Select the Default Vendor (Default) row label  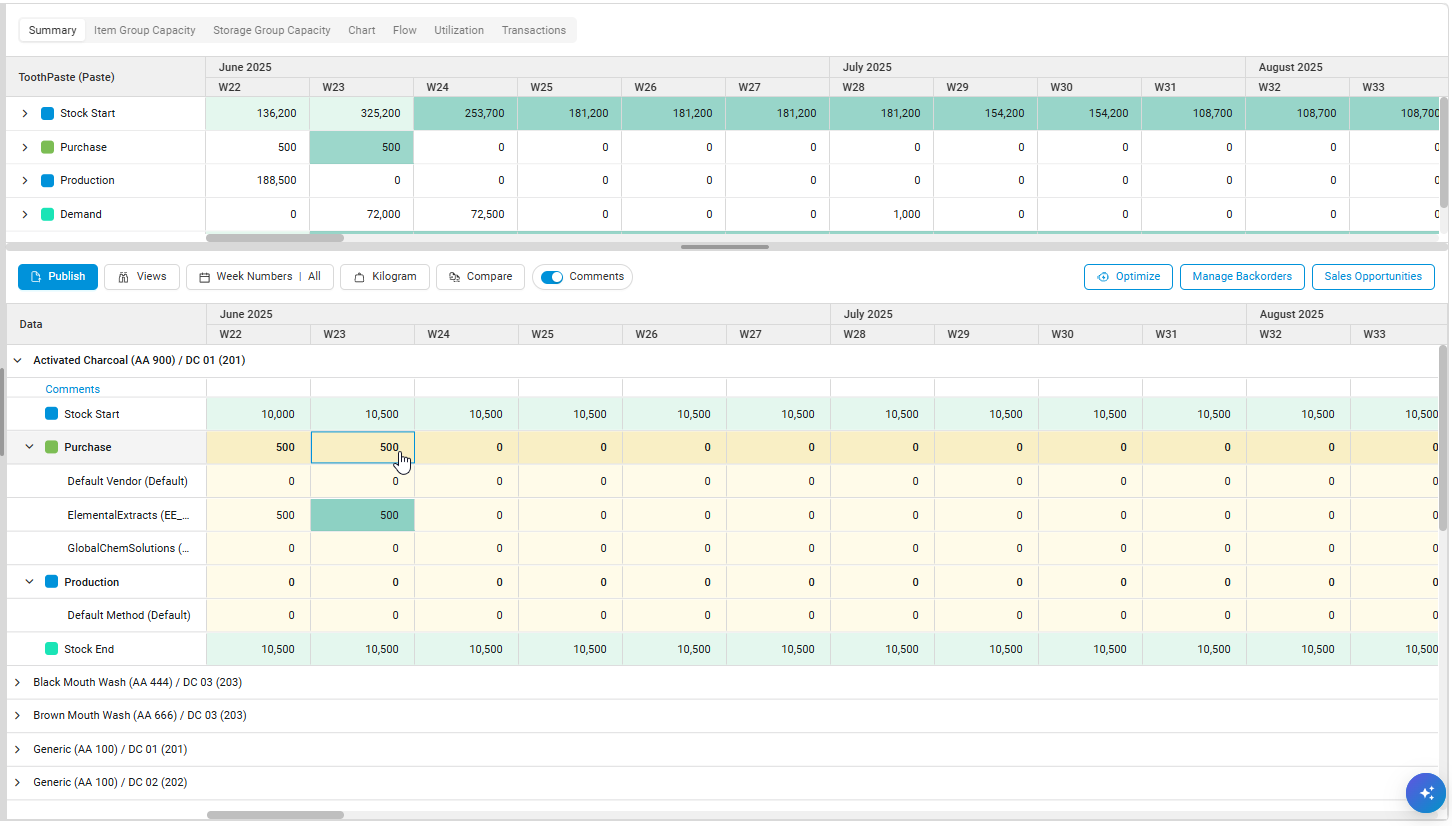point(128,481)
